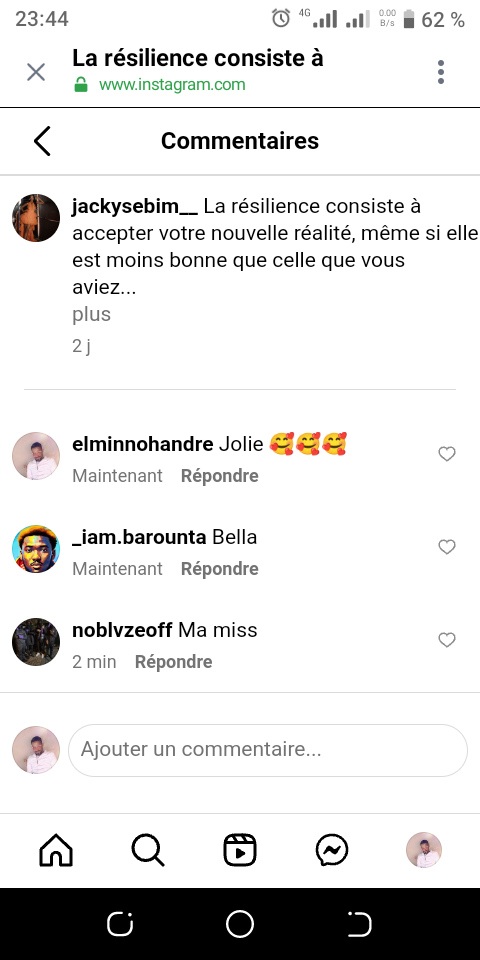Image resolution: width=480 pixels, height=960 pixels.
Task: Open jackysebim__ username link
Action: tap(135, 206)
